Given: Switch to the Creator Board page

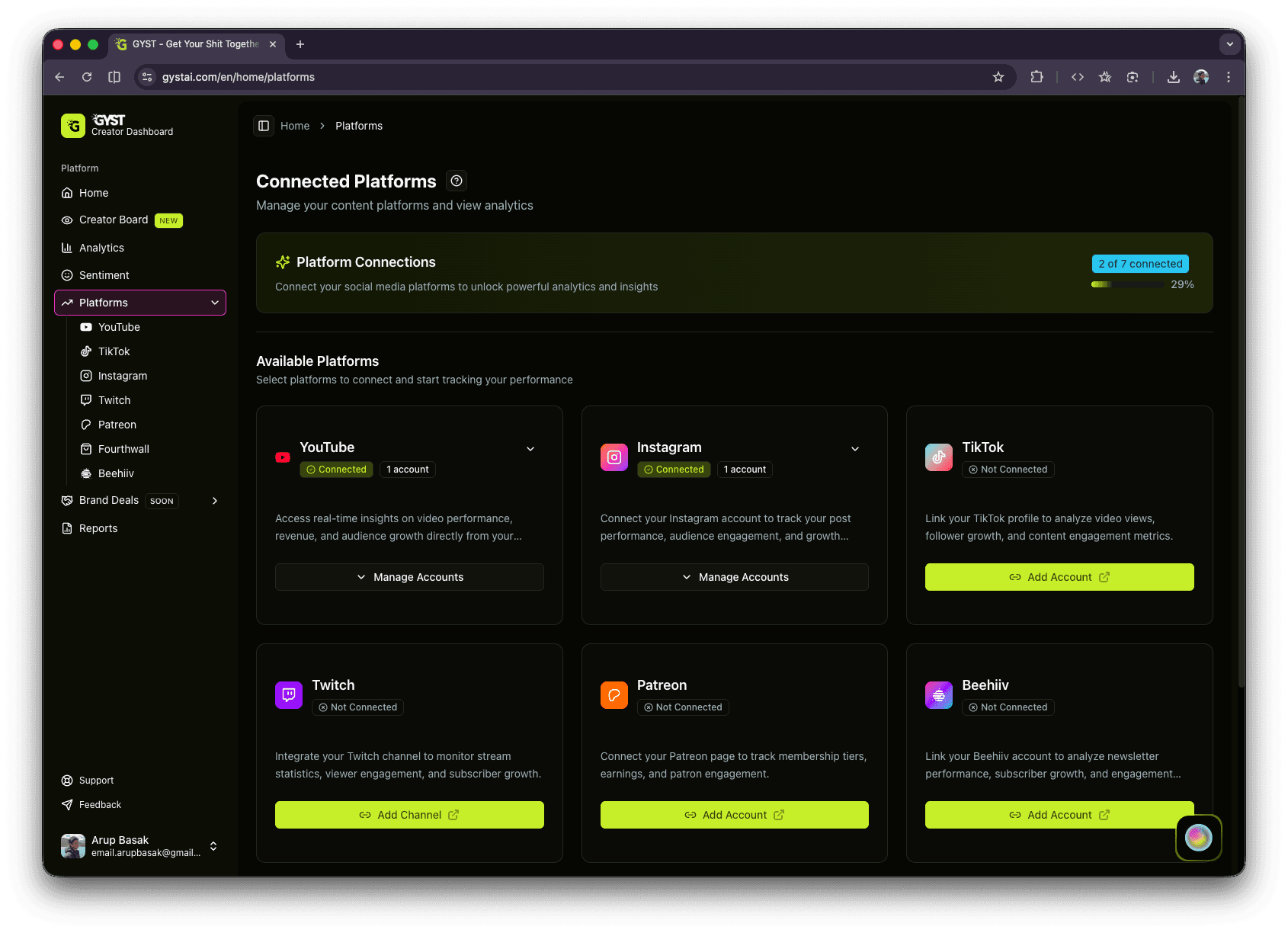Looking at the screenshot, I should [x=113, y=220].
